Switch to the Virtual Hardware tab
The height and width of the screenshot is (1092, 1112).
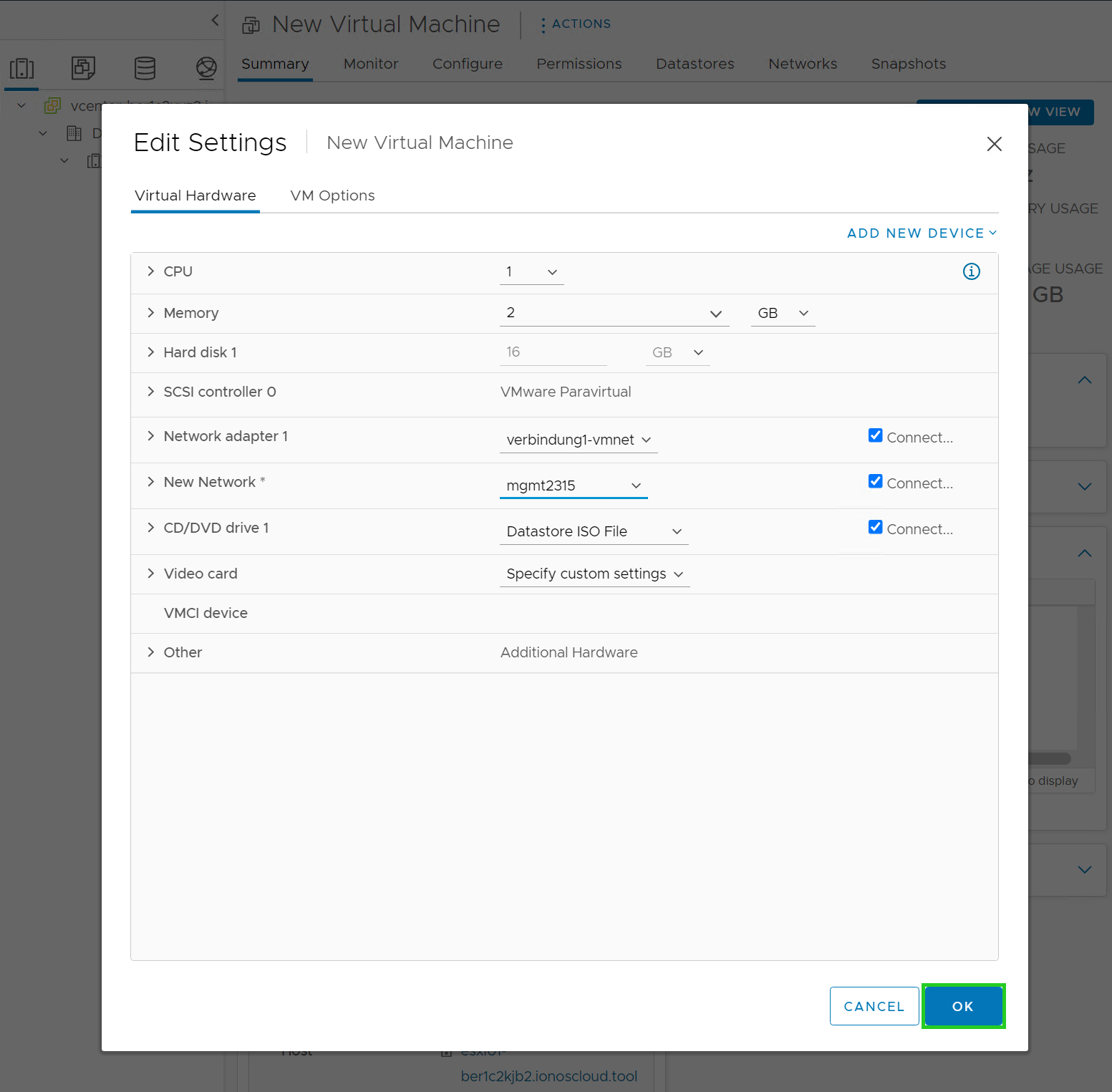tap(195, 196)
